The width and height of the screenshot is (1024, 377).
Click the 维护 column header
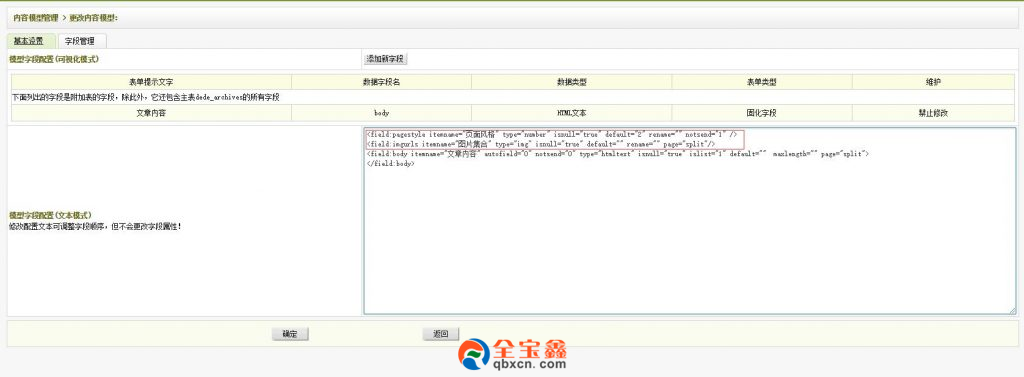pyautogui.click(x=933, y=82)
